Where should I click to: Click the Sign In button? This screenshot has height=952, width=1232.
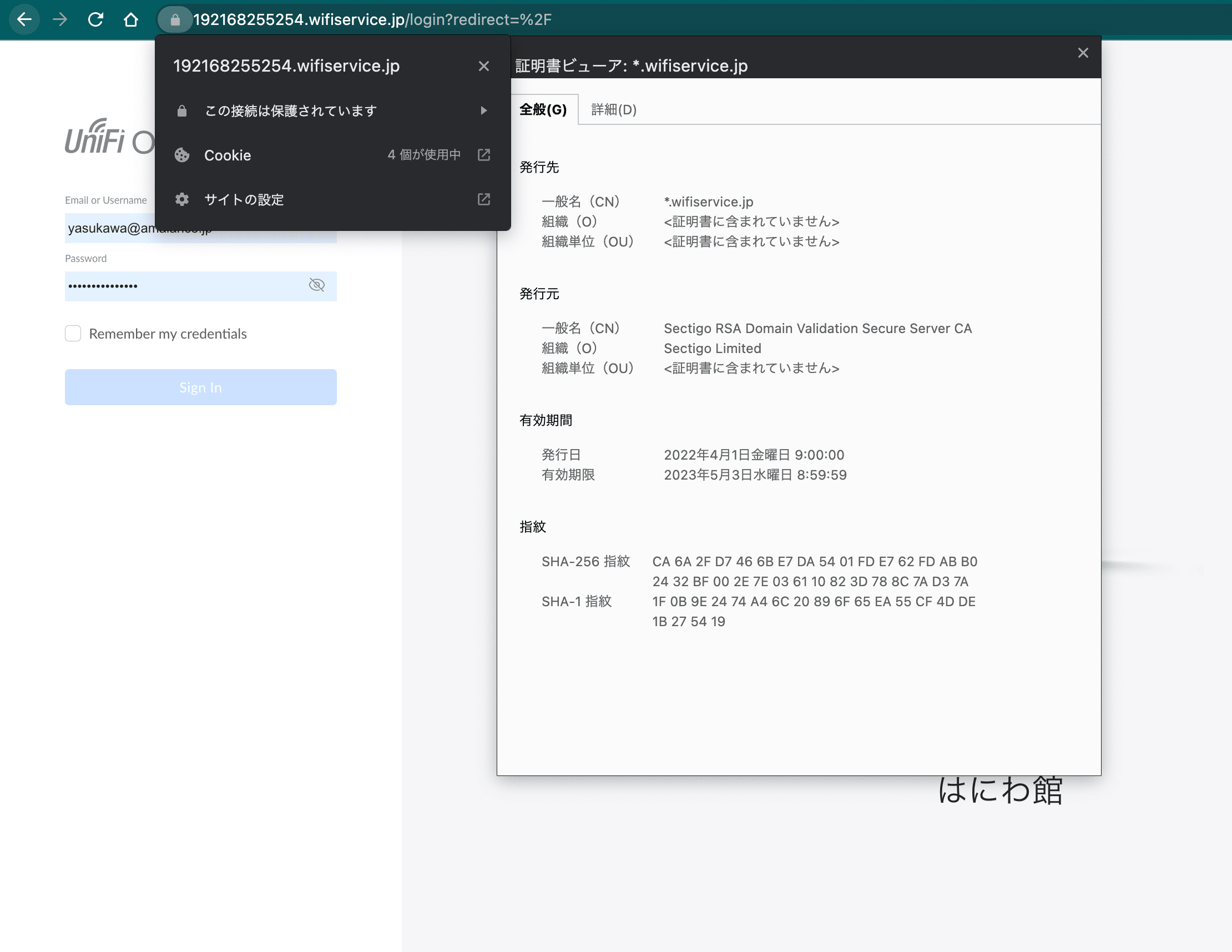(x=200, y=387)
